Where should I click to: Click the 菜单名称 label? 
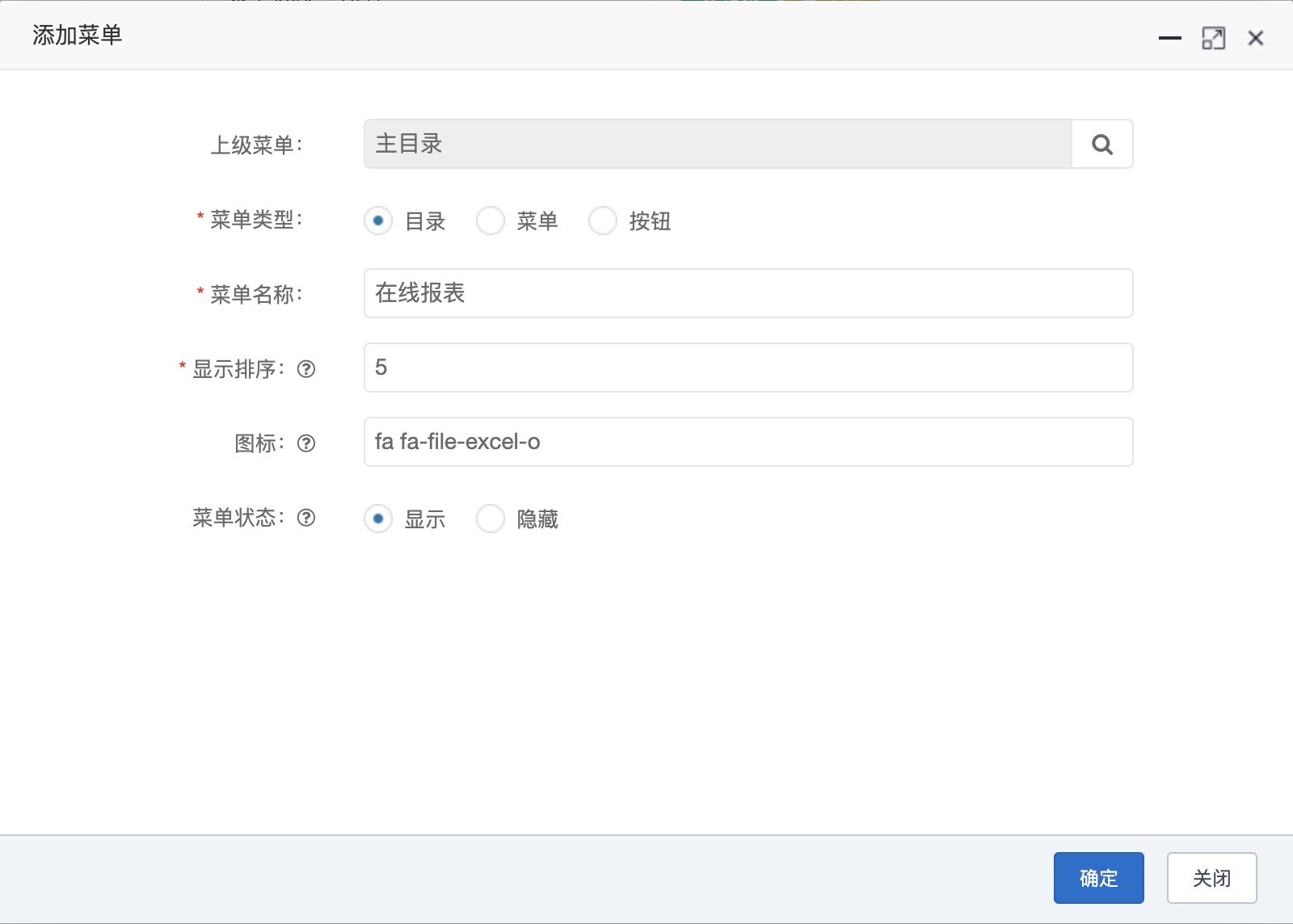[257, 294]
